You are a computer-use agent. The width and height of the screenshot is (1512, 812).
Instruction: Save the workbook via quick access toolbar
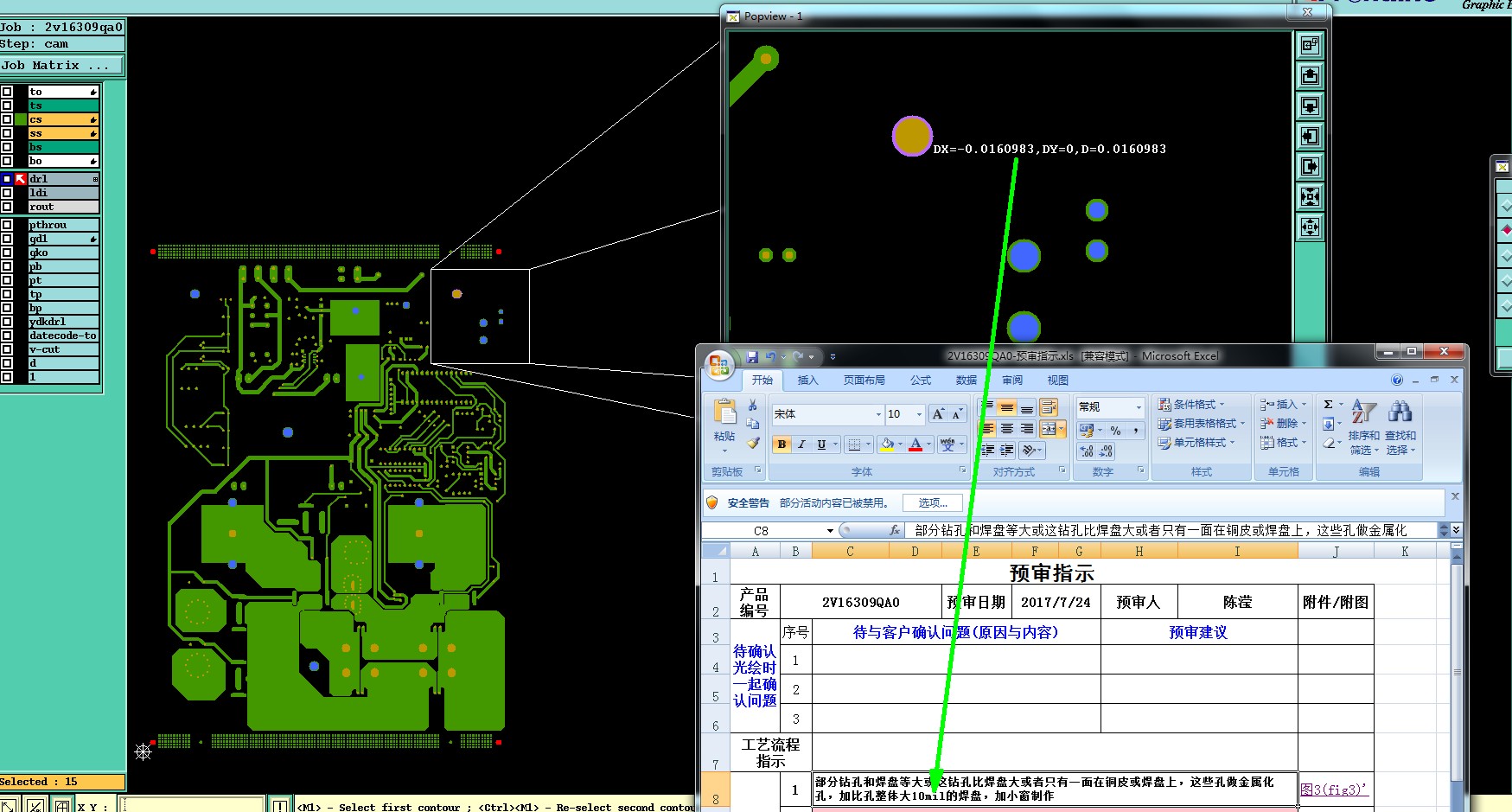(x=752, y=356)
